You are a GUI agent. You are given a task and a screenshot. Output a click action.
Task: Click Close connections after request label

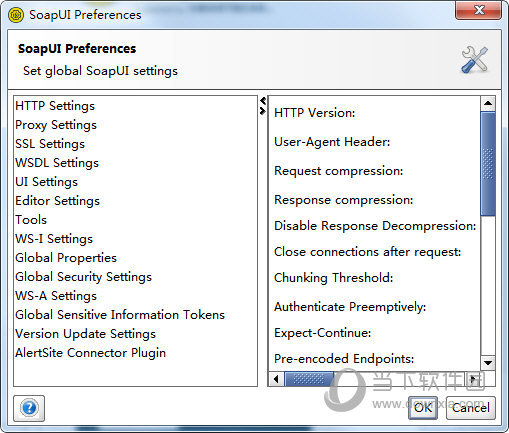[367, 252]
